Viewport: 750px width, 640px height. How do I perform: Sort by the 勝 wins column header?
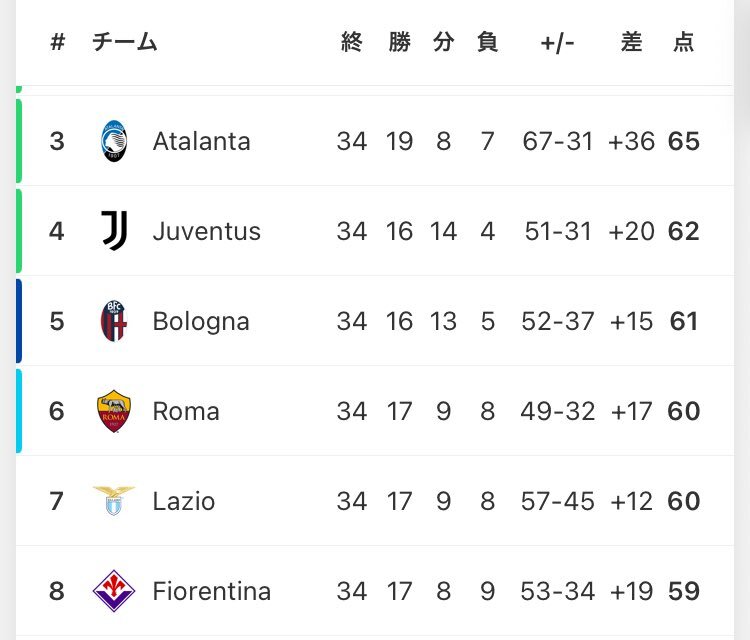coord(399,42)
